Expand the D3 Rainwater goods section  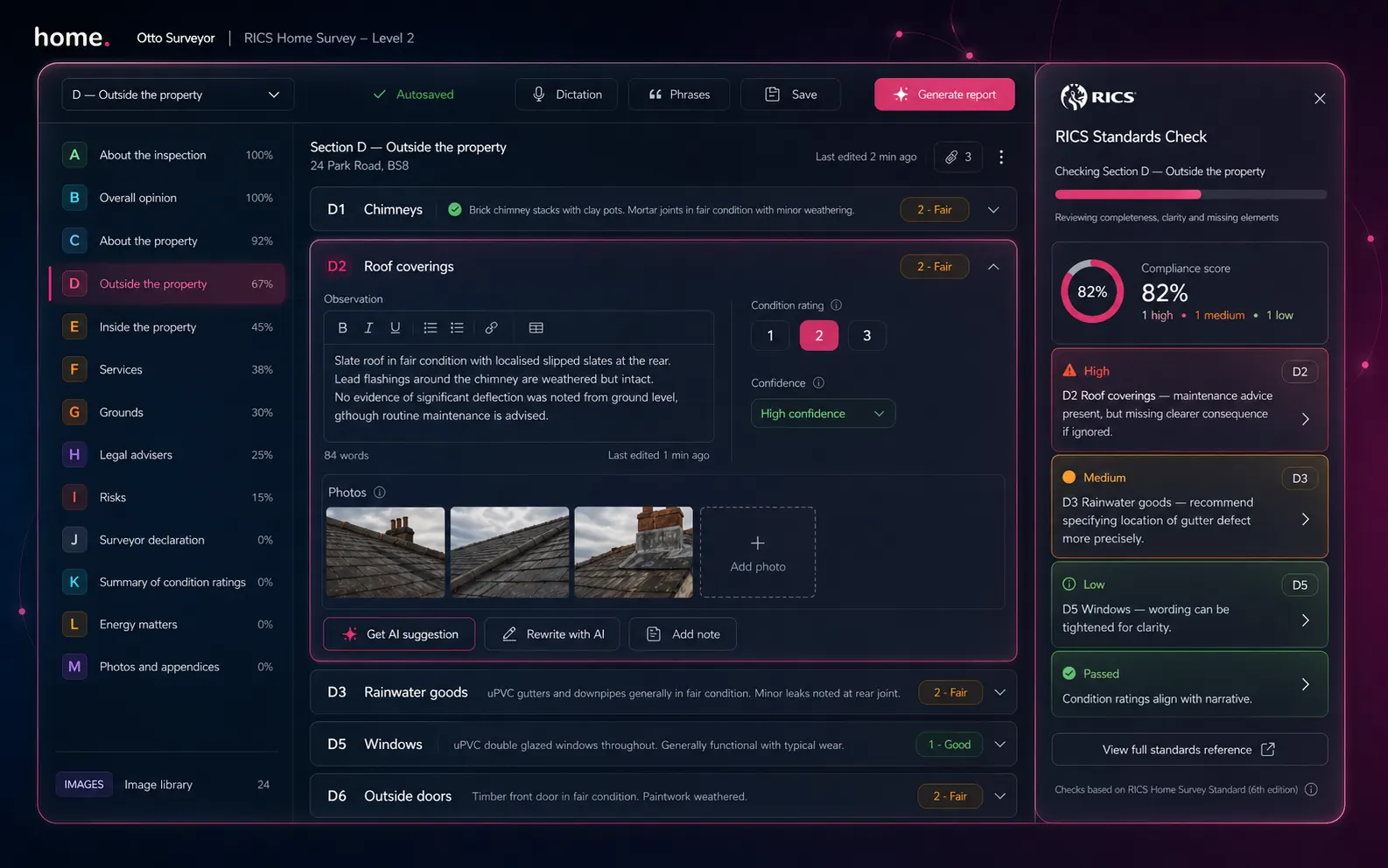999,693
